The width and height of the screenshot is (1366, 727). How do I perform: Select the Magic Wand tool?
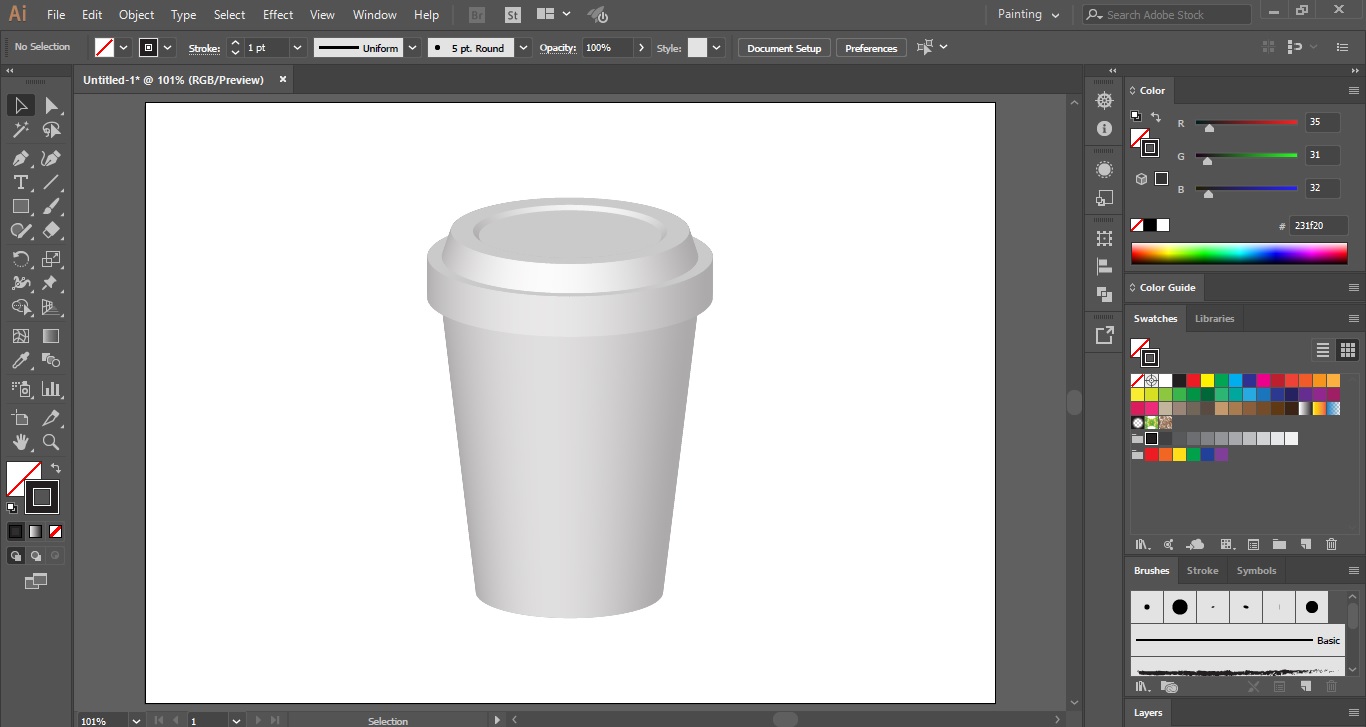pyautogui.click(x=20, y=129)
